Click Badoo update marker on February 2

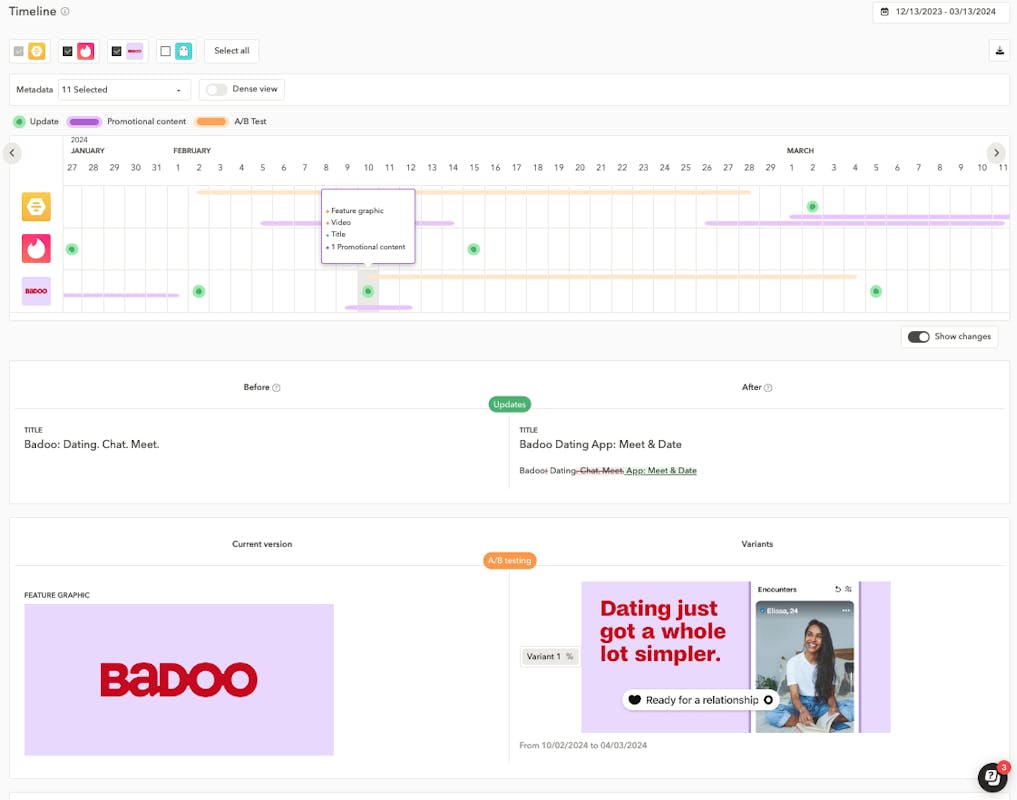[x=199, y=291]
